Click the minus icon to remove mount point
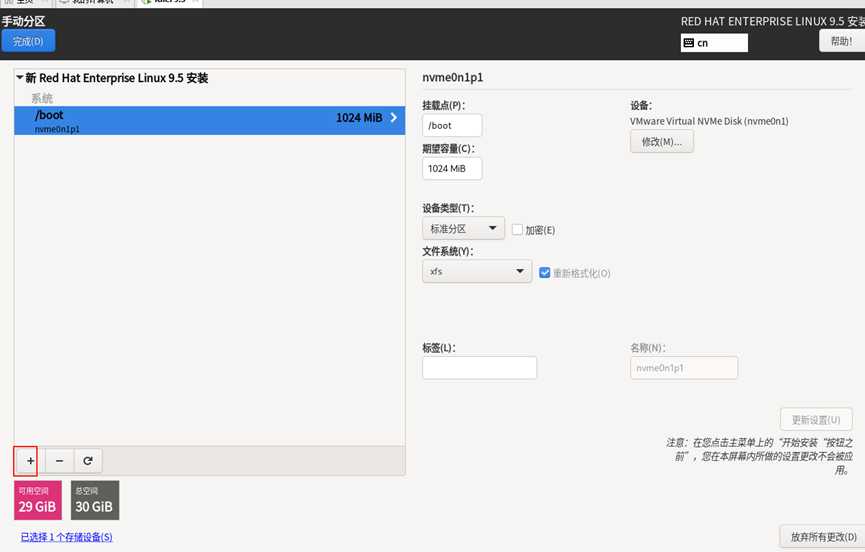The width and height of the screenshot is (865, 552). tap(60, 461)
